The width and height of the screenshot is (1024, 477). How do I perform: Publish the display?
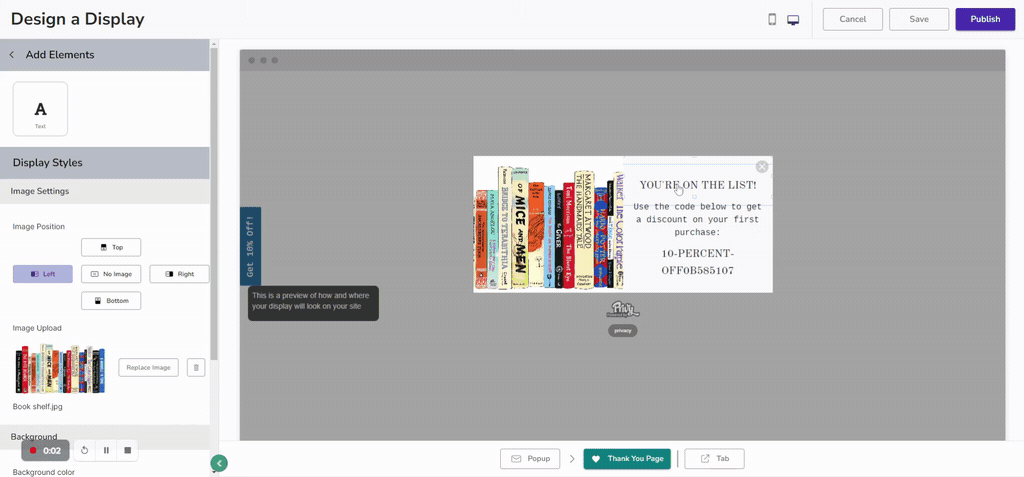click(985, 20)
